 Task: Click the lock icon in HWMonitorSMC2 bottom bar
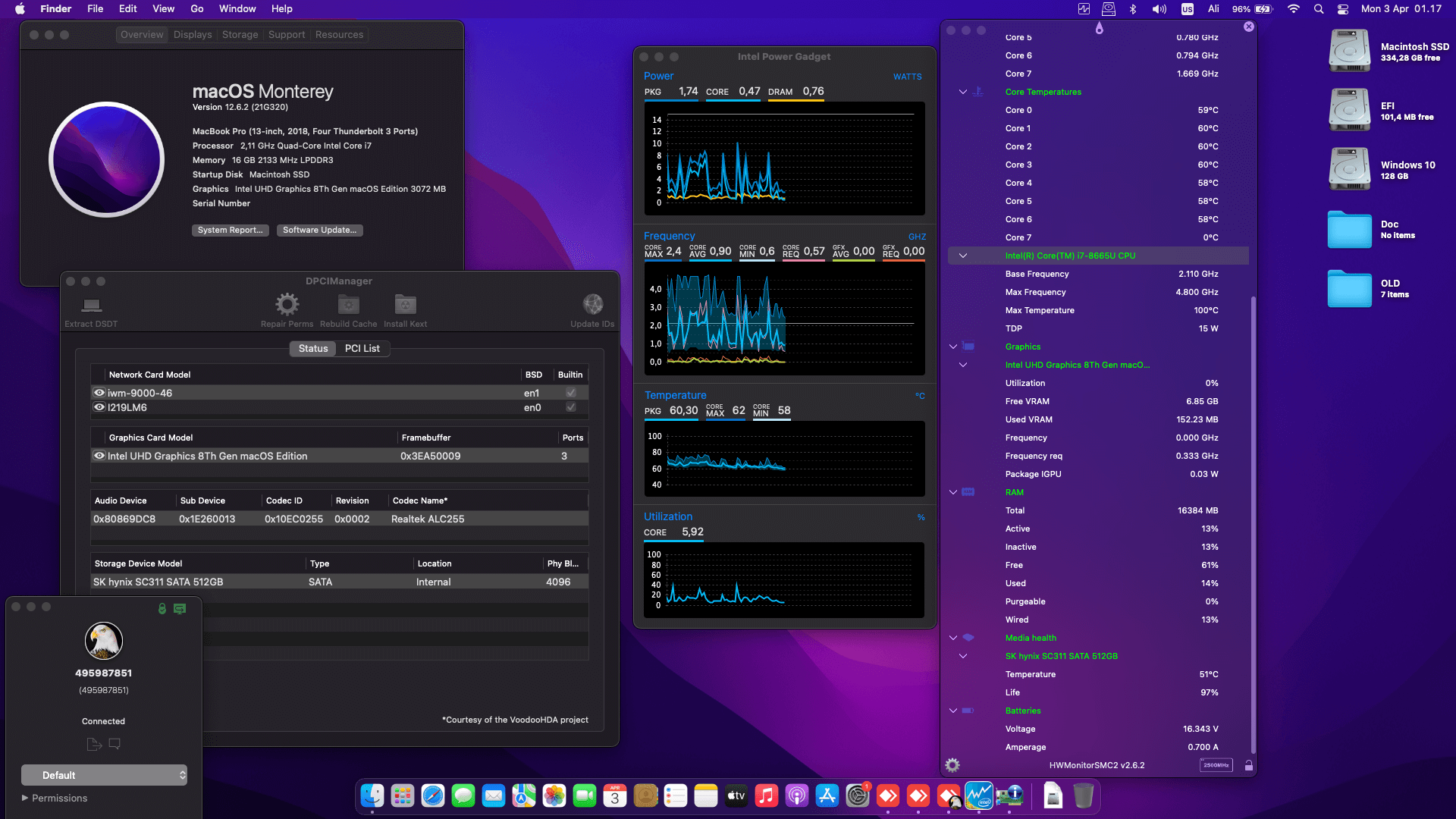[x=1248, y=765]
